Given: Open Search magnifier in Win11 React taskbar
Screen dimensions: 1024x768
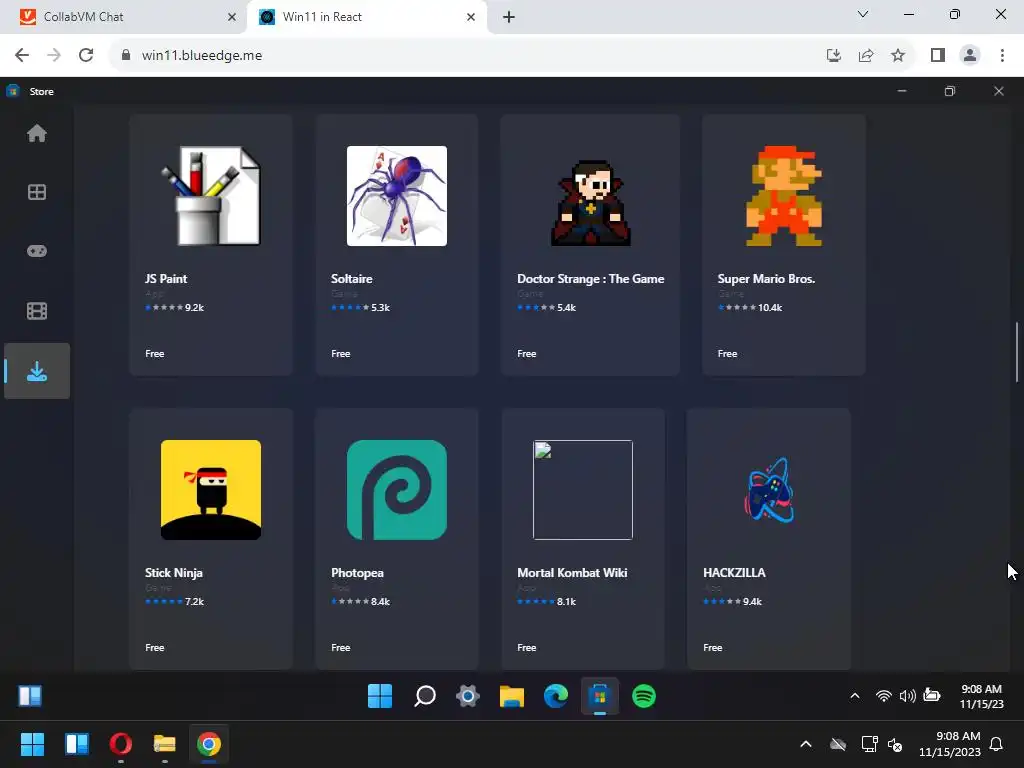Looking at the screenshot, I should (424, 696).
